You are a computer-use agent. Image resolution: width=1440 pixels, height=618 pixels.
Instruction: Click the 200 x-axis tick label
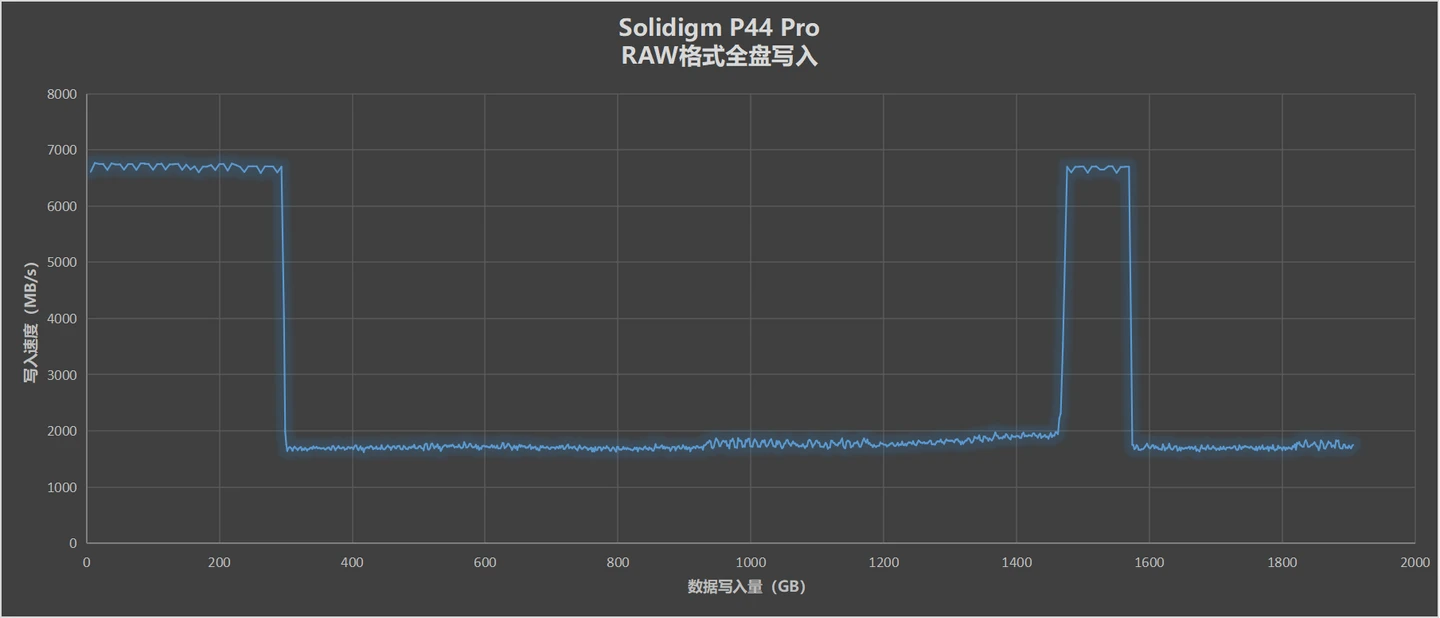tap(219, 563)
